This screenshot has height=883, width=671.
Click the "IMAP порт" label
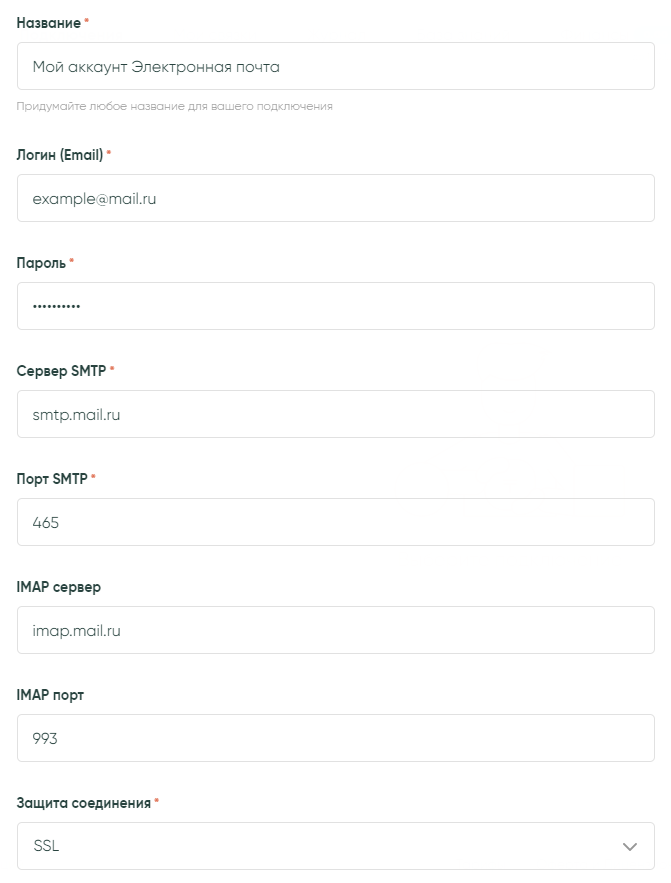tap(50, 695)
